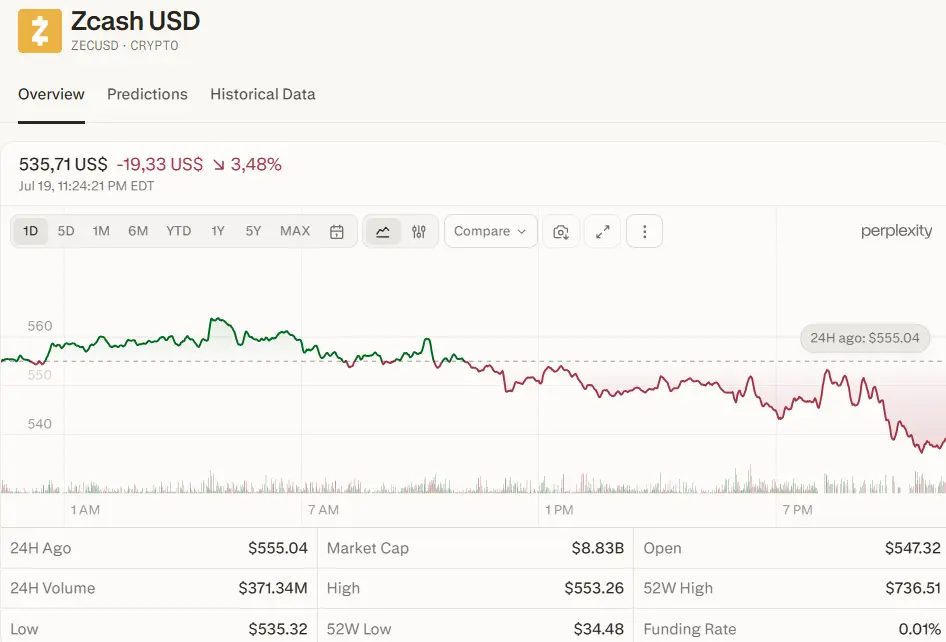
Task: Open the three-dot more options menu
Action: click(644, 232)
